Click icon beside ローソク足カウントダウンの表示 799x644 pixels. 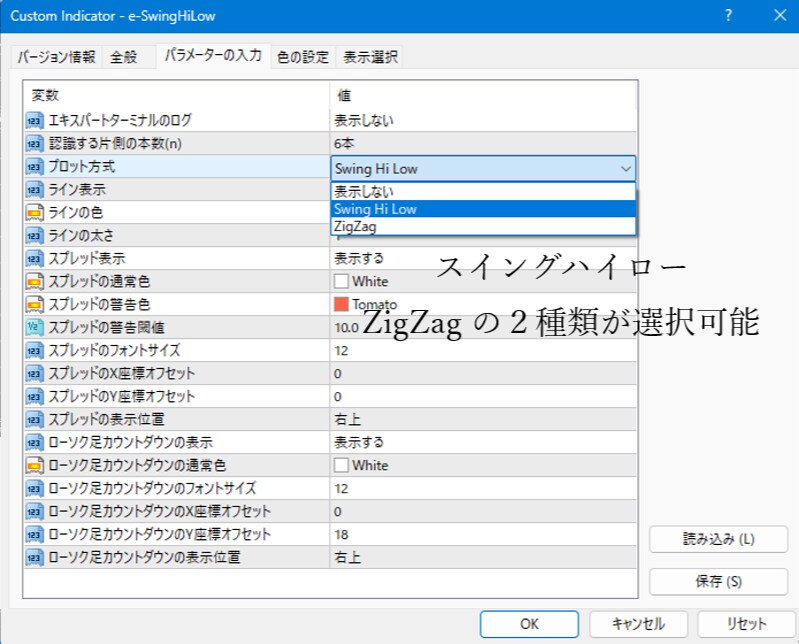[x=34, y=442]
